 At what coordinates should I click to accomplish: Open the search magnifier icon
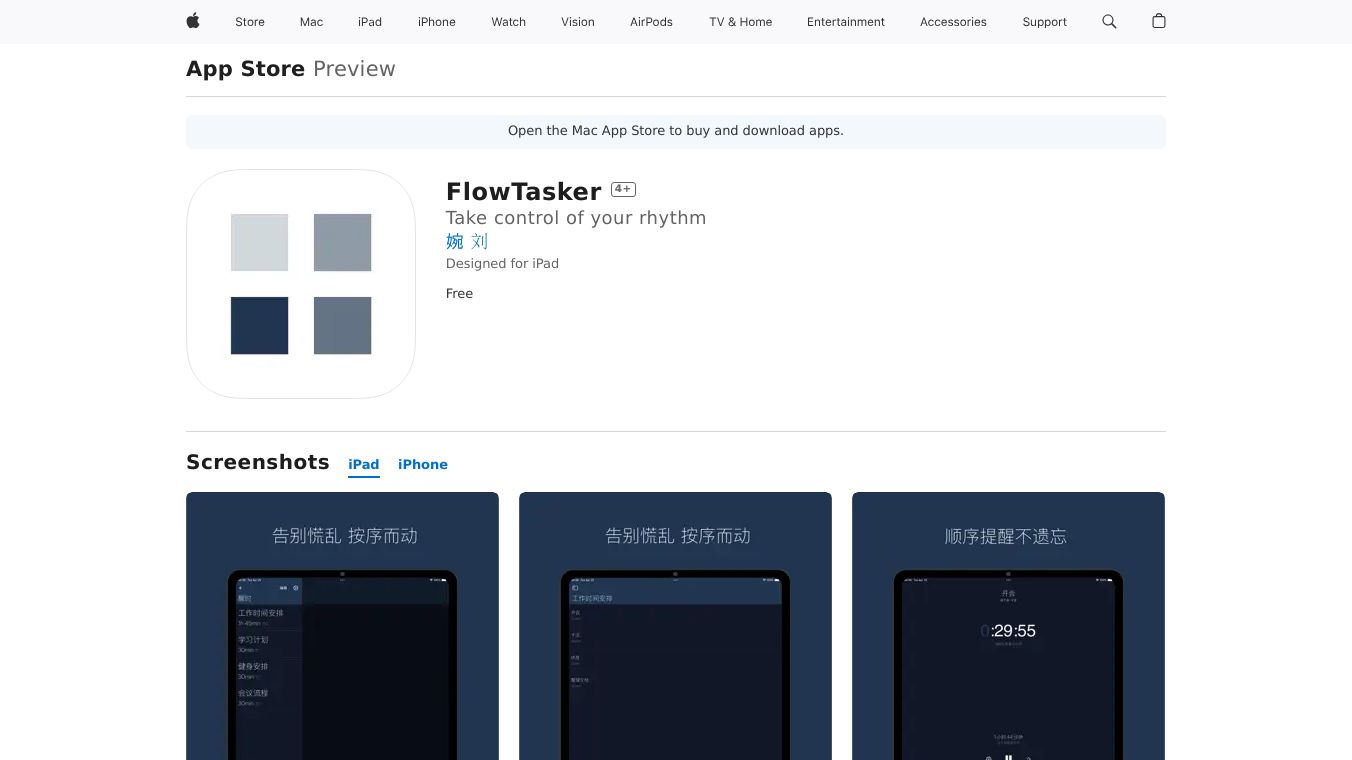(1109, 21)
